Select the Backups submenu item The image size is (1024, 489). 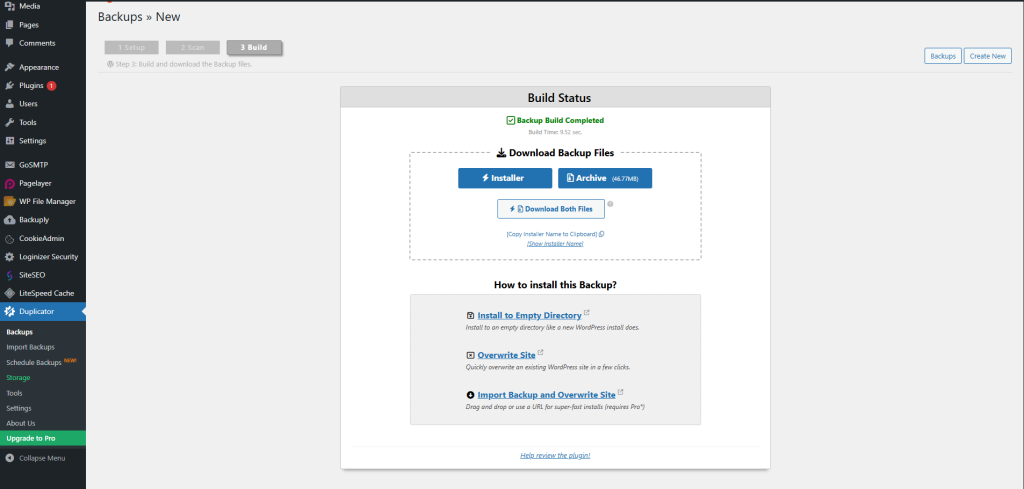tap(20, 332)
